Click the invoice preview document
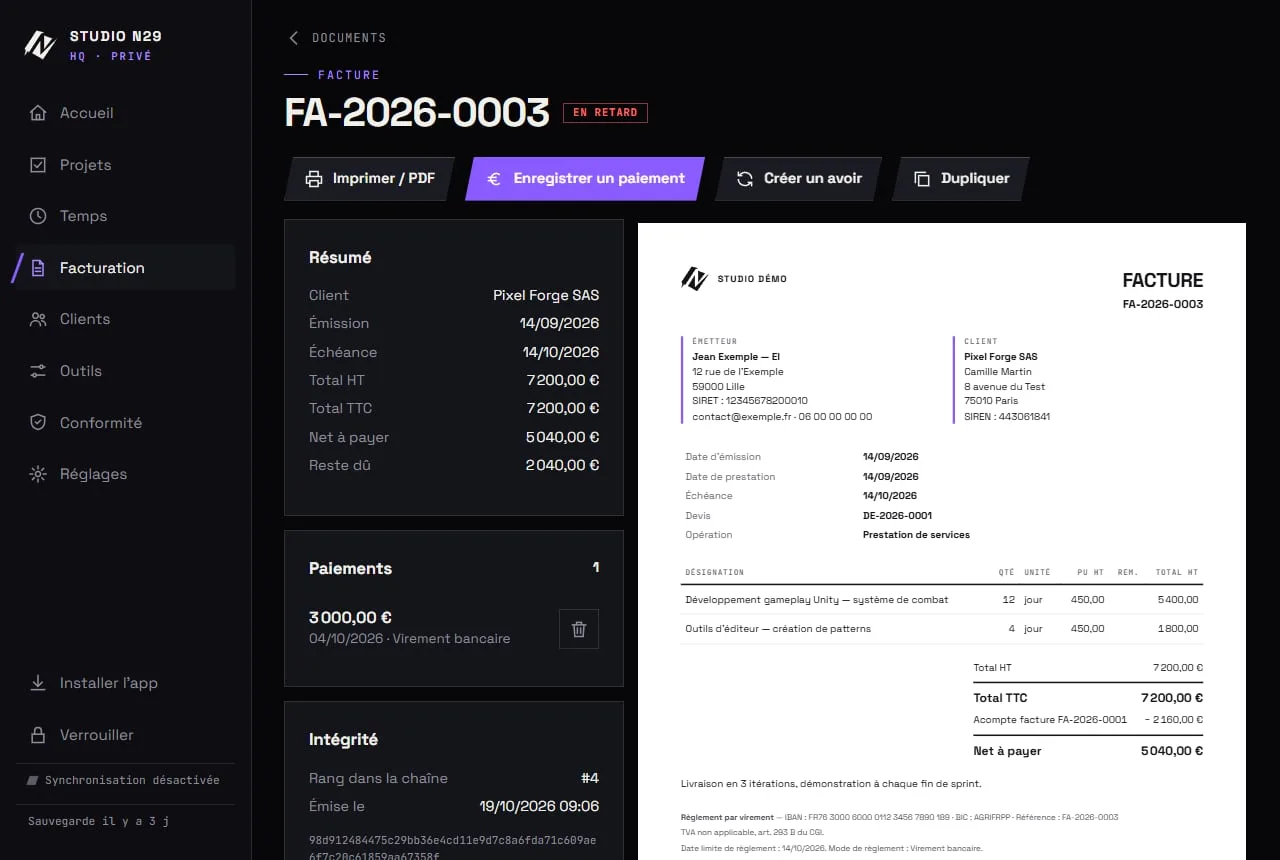The image size is (1280, 860). click(x=942, y=541)
